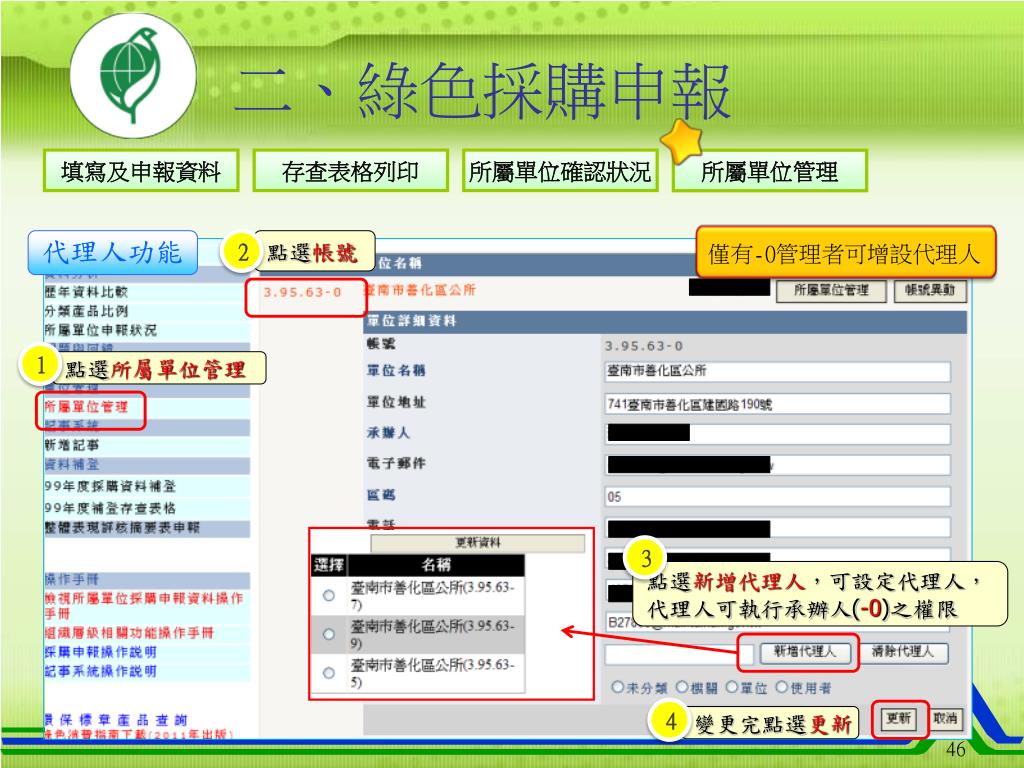The height and width of the screenshot is (768, 1024).
Task: Open 99年度採購資料補登 sidebar item
Action: point(110,487)
